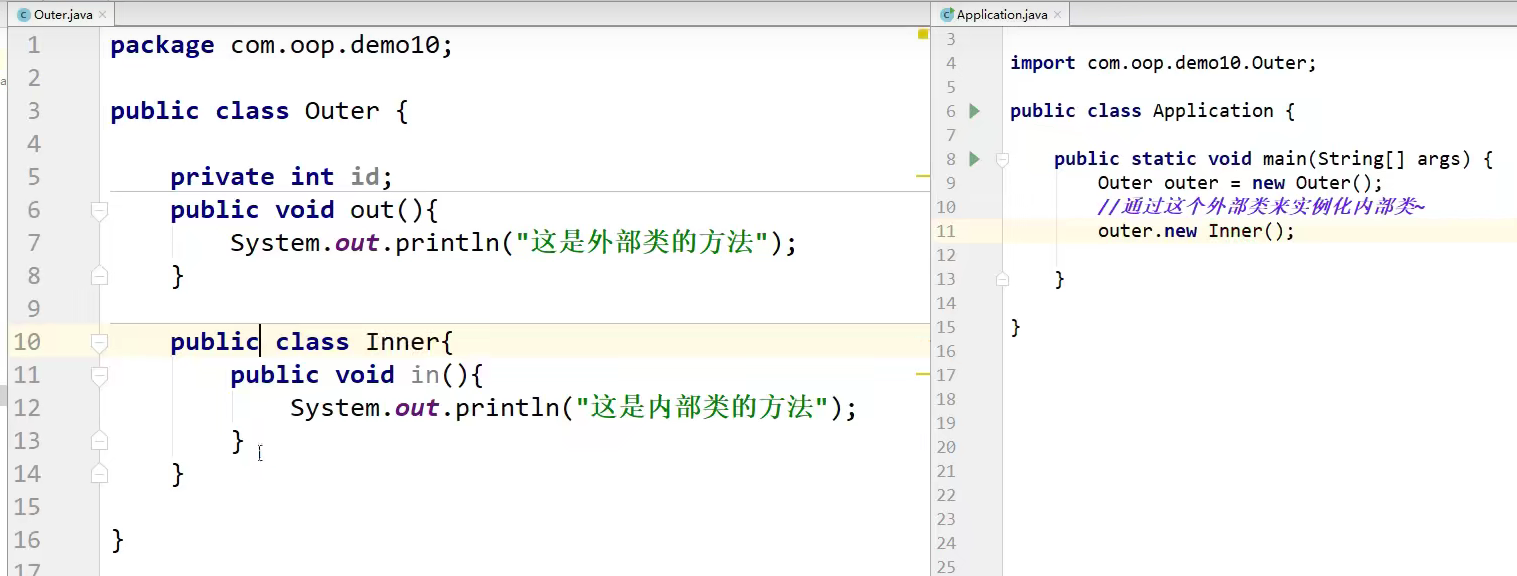Screen dimensions: 1517x576
Task: Collapse the main method fold in Application.java
Action: coord(1002,159)
